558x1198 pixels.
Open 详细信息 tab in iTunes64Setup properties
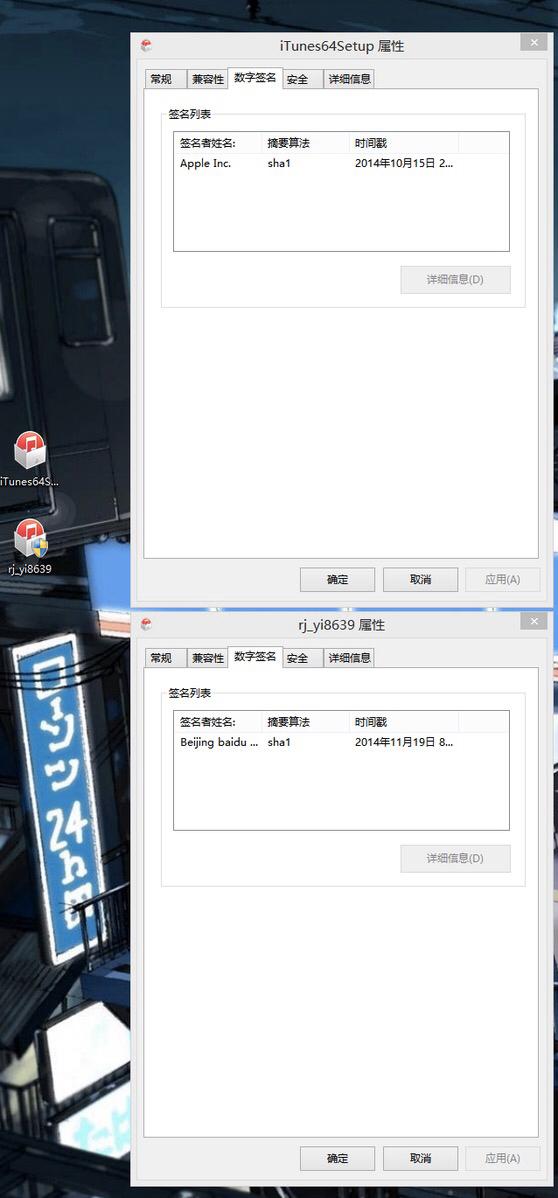click(349, 79)
